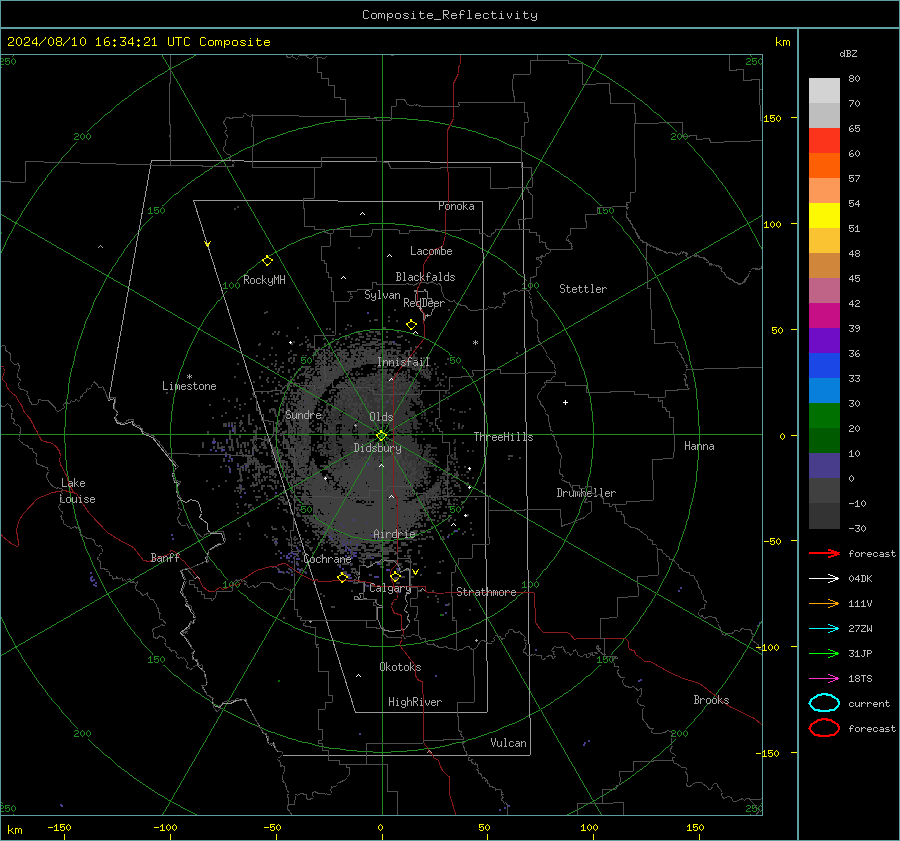Click the red forecast arrow in legend
900x841 pixels.
point(824,553)
